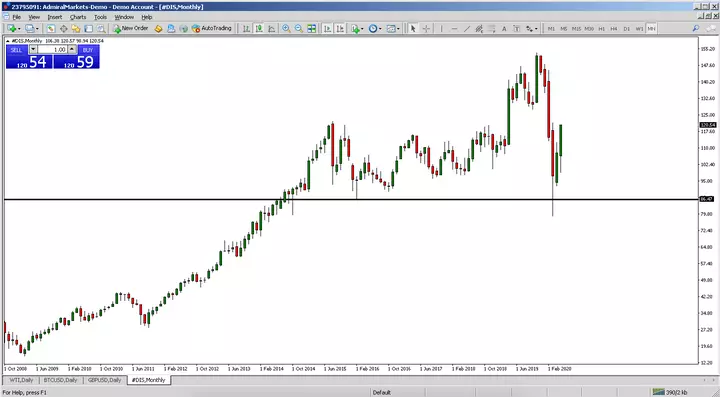Viewport: 720px width, 397px height.
Task: Toggle the Market Watch window icon
Action: click(51, 28)
